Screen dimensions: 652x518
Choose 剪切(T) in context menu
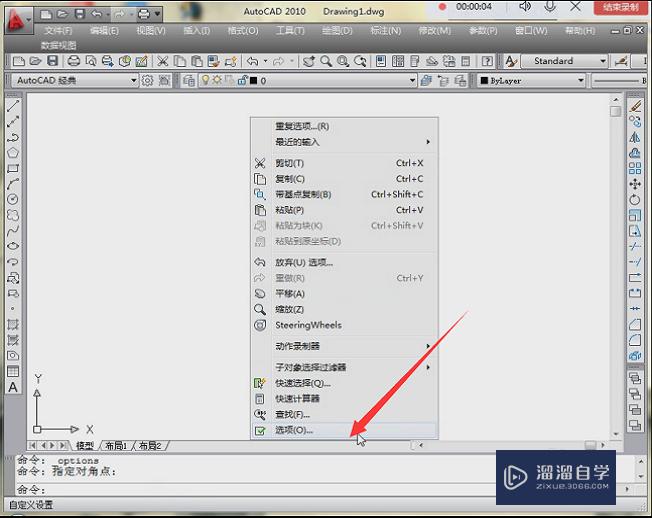[345, 163]
